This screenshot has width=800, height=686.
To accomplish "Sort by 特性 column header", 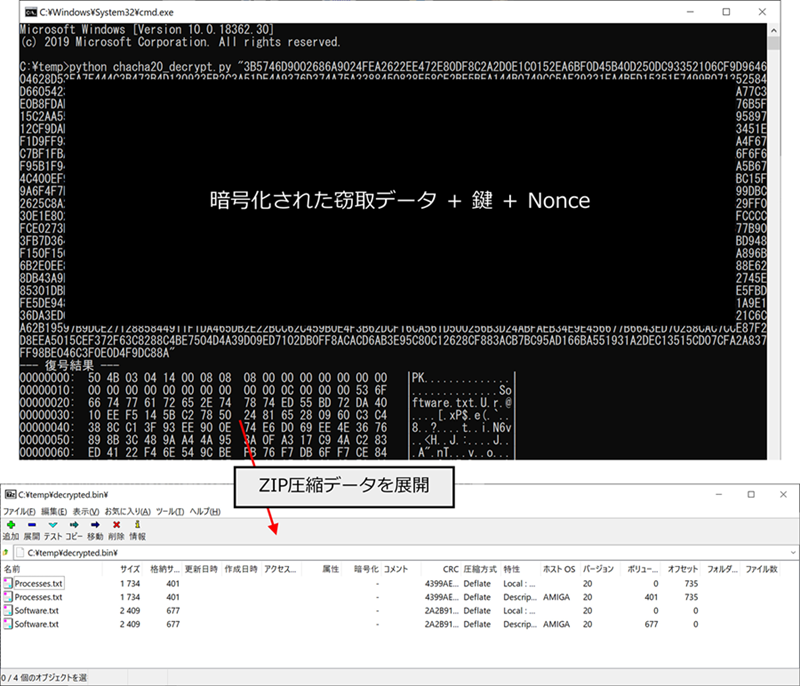I will (x=512, y=569).
